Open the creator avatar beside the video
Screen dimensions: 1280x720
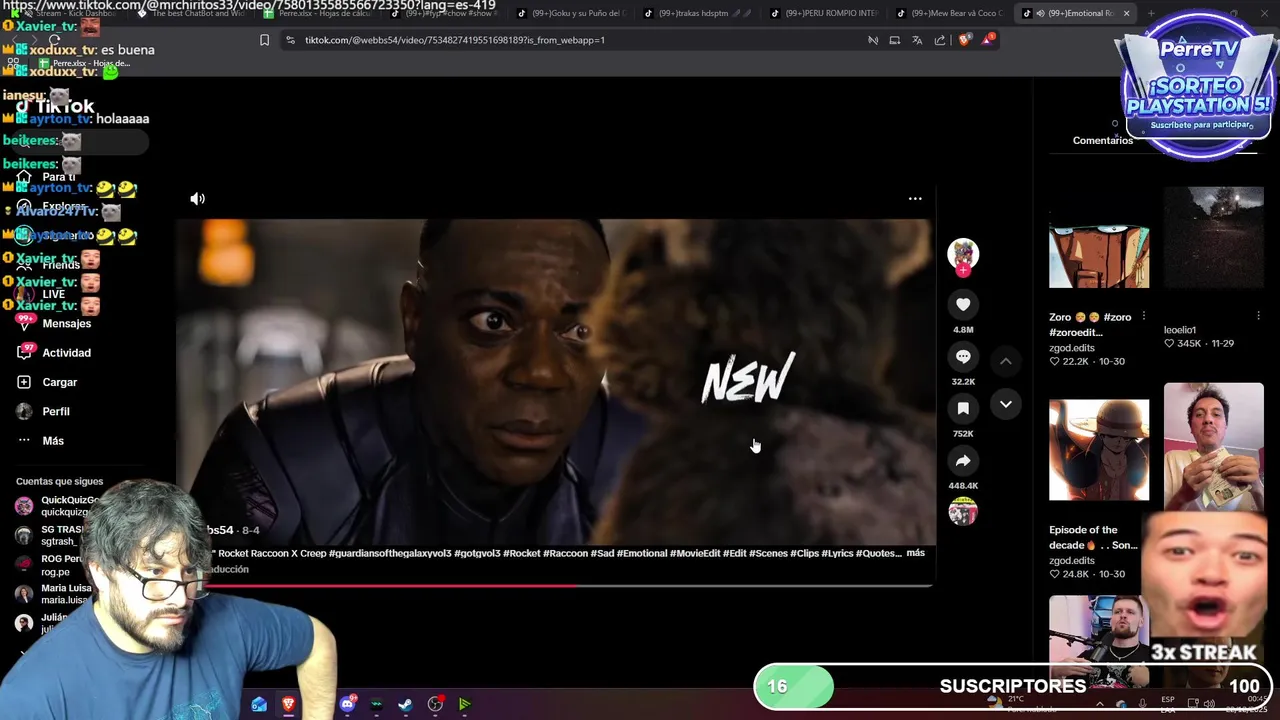[x=963, y=254]
